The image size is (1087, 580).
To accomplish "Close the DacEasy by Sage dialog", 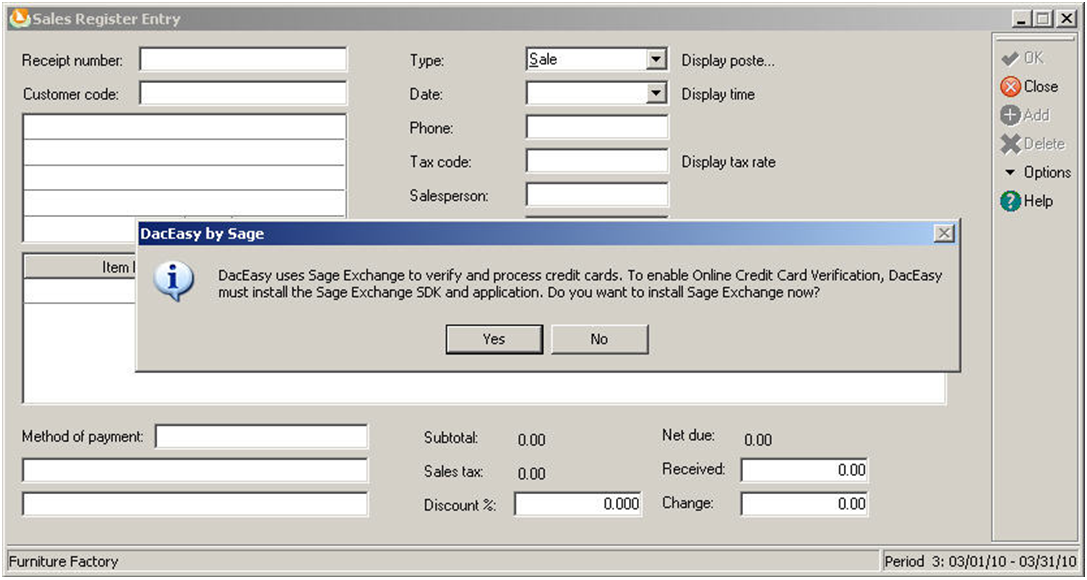I will (943, 234).
